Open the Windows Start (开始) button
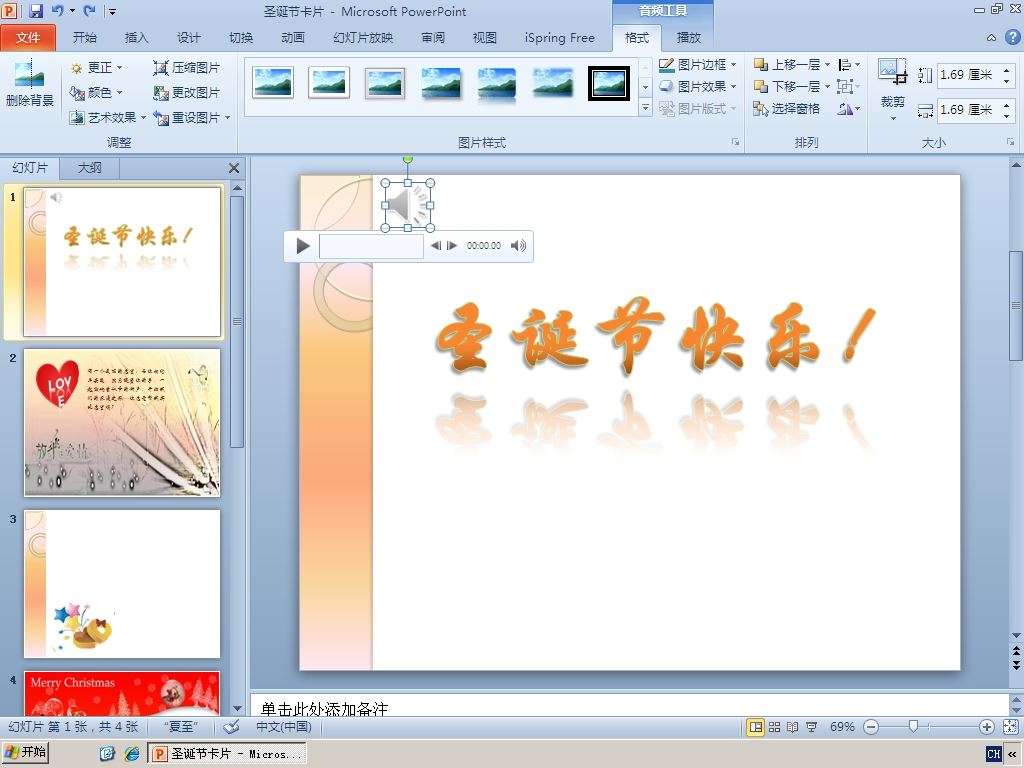This screenshot has height=768, width=1024. (x=25, y=753)
